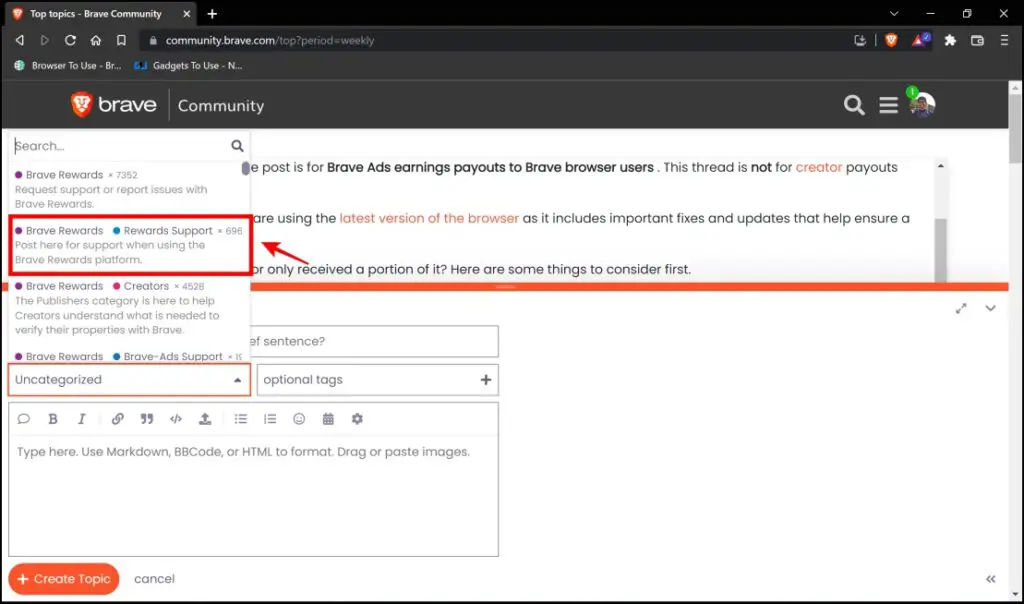The image size is (1024, 604).
Task: Open the emoji picker
Action: (x=299, y=419)
